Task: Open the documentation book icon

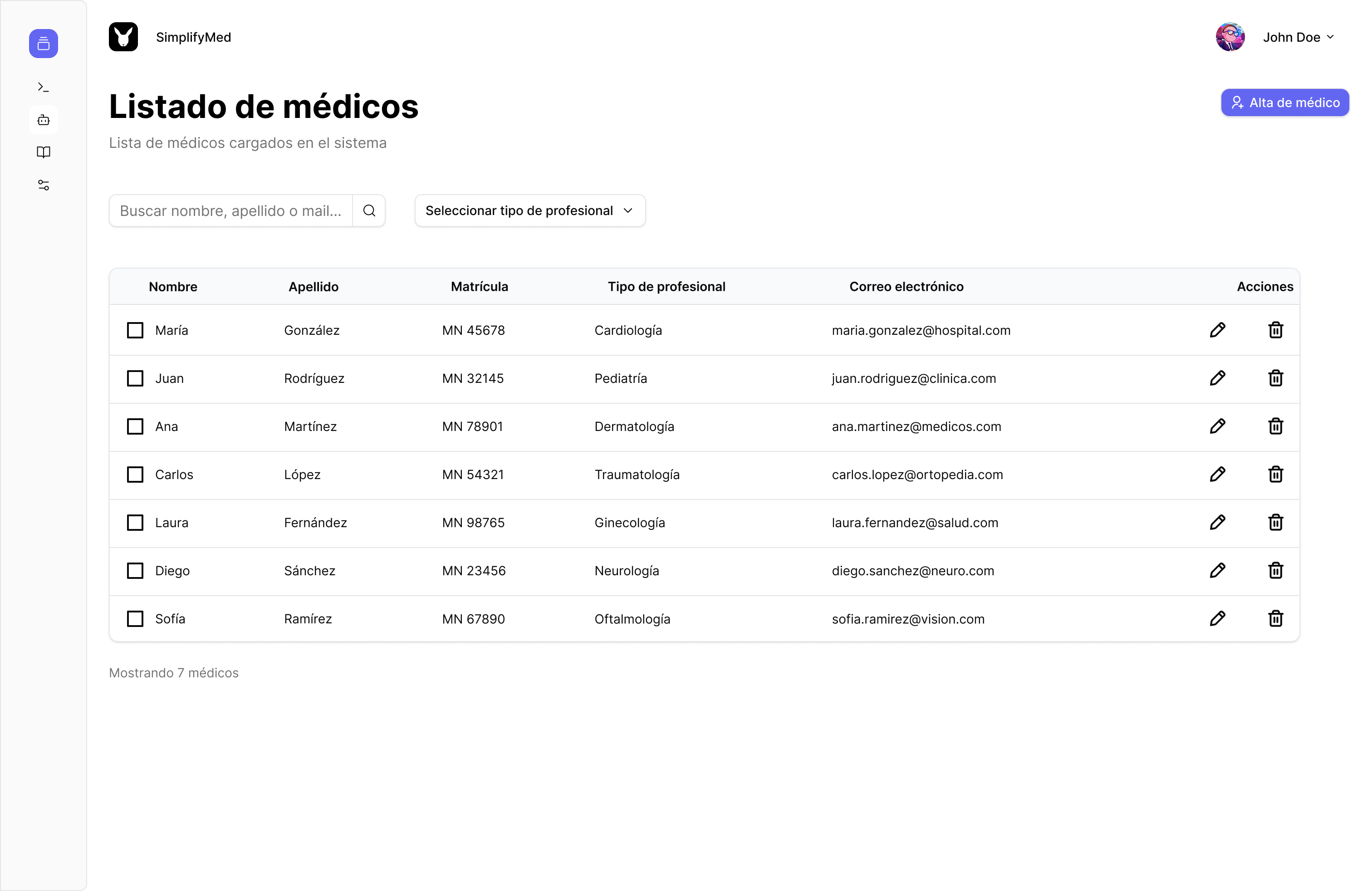Action: click(43, 152)
